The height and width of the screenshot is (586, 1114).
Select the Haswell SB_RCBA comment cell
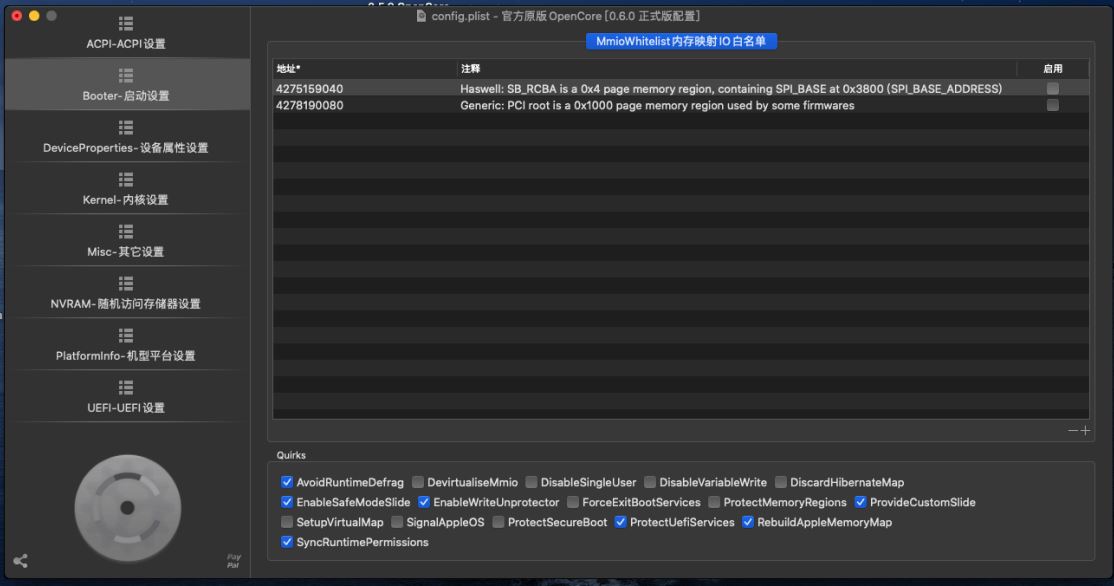[x=731, y=89]
